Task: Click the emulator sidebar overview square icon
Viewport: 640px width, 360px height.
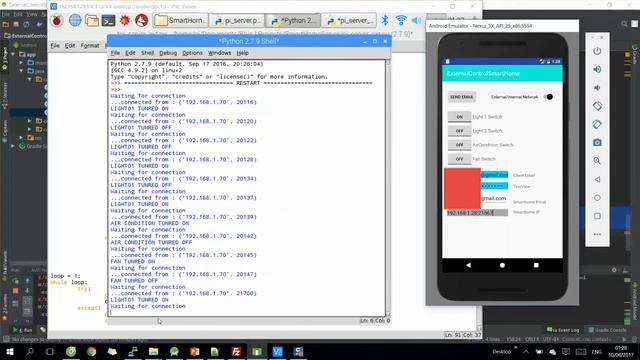Action: 597,216
